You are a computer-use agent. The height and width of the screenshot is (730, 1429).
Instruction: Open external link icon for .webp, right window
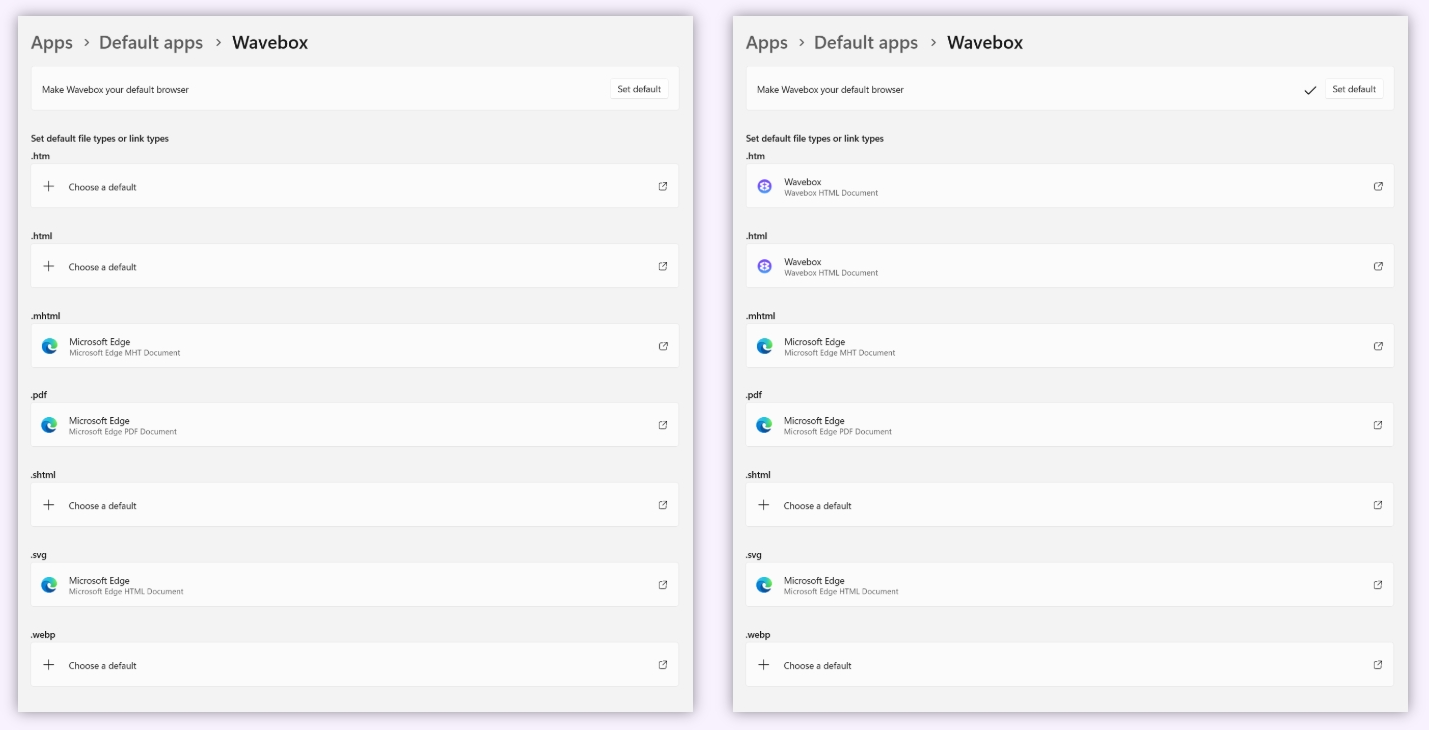point(1378,665)
